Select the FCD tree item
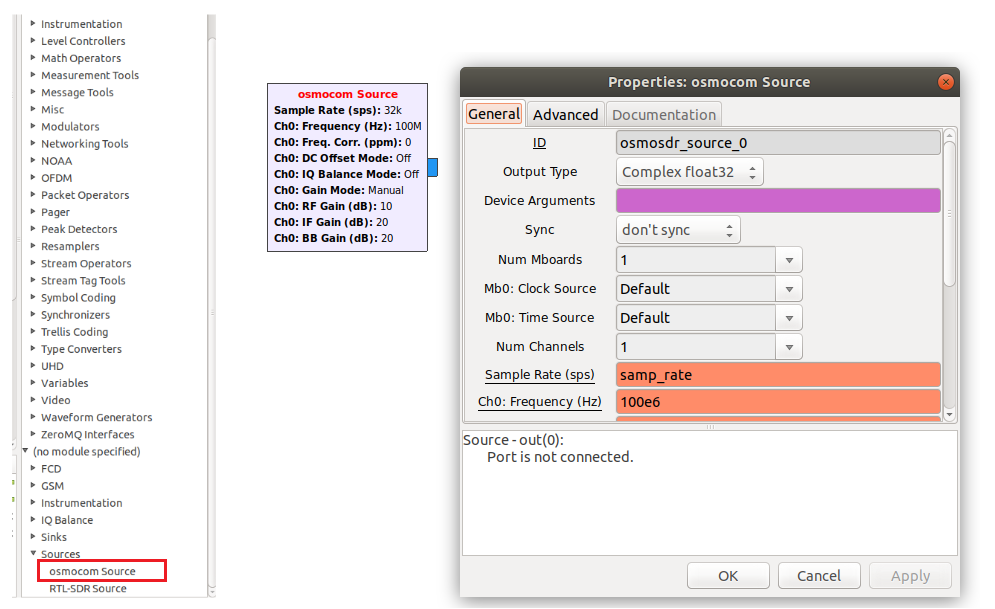 click(x=51, y=469)
